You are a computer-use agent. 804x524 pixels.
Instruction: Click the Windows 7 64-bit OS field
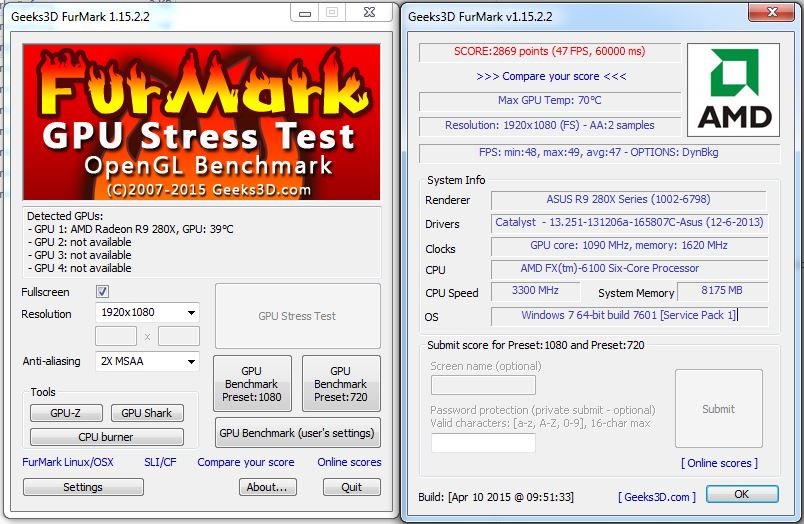[x=630, y=316]
